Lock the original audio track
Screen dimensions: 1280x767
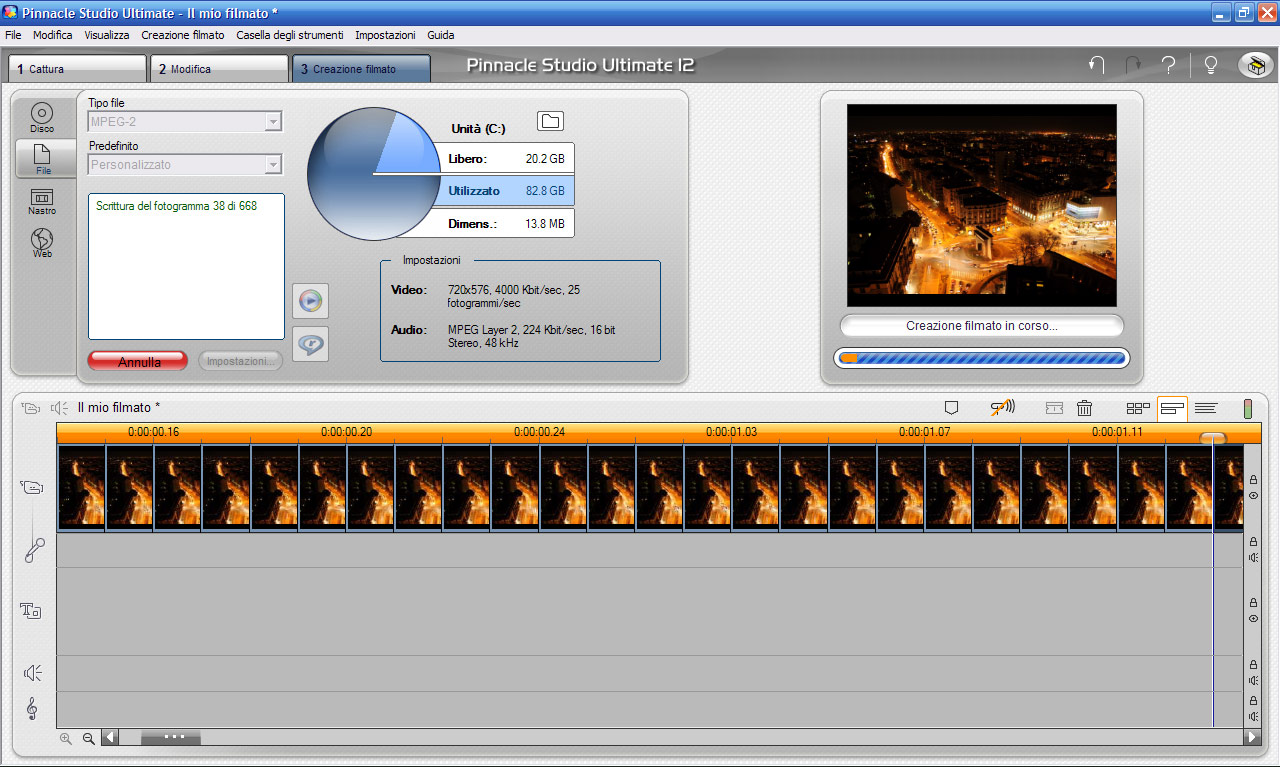[x=1253, y=542]
